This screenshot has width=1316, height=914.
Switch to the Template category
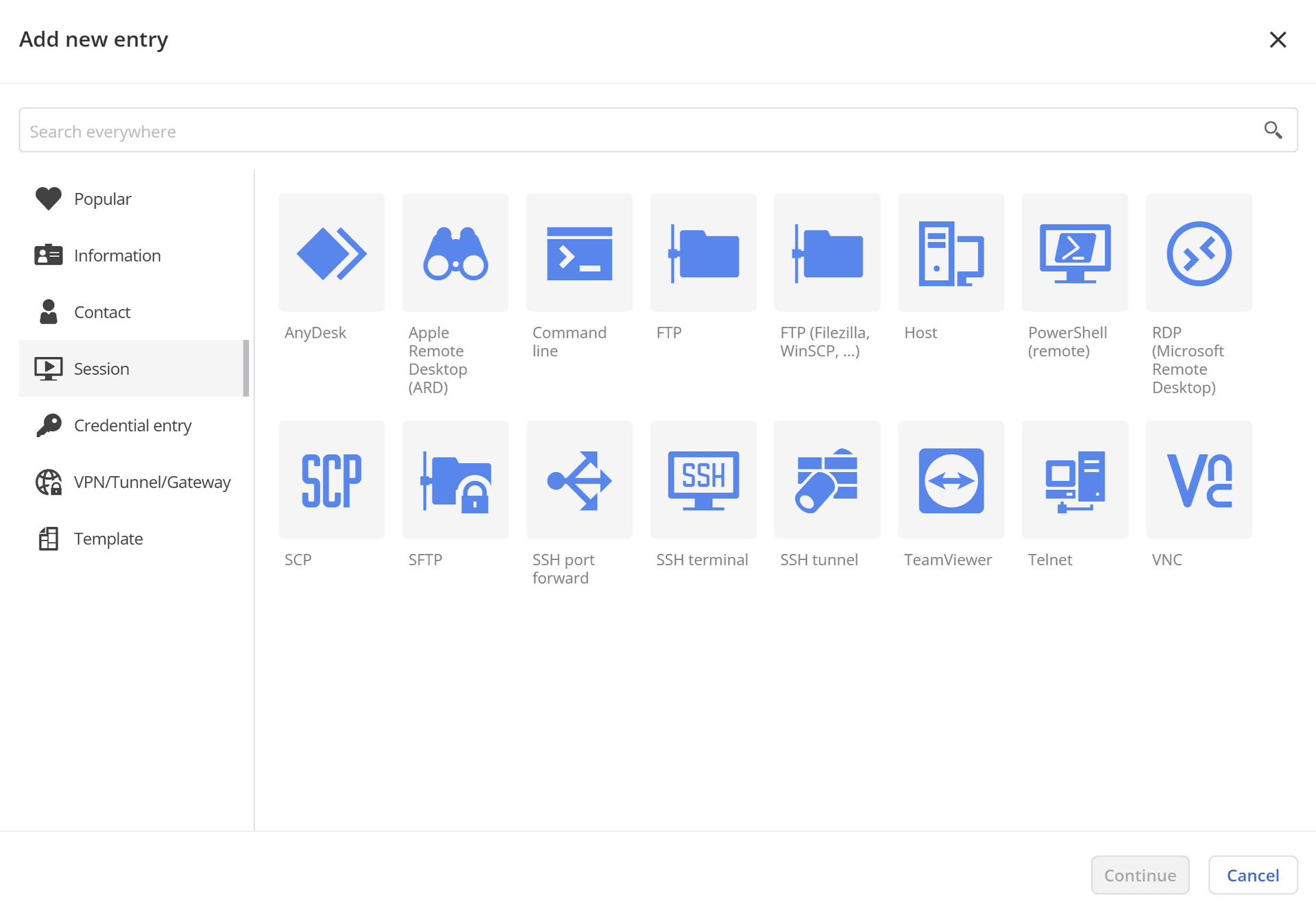tap(108, 539)
